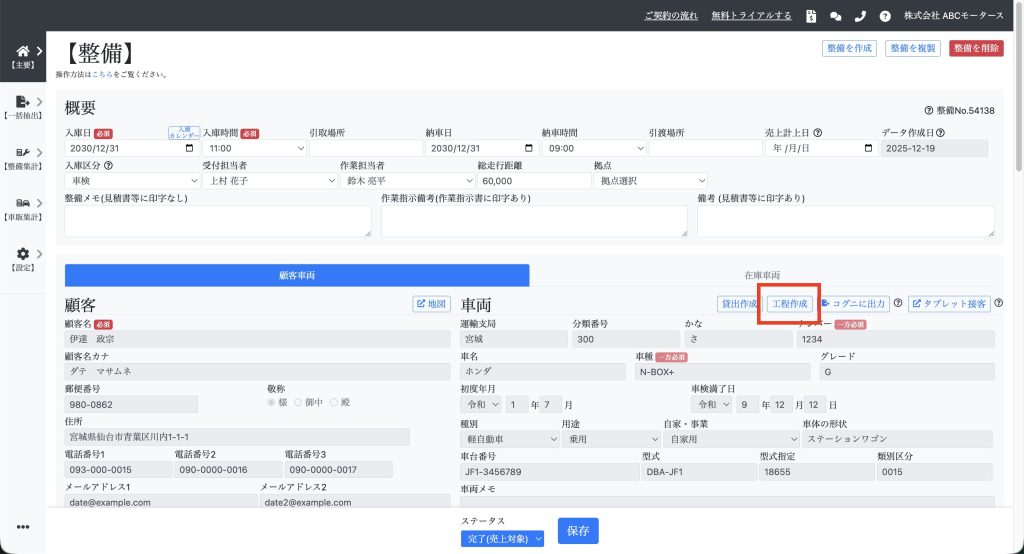The width and height of the screenshot is (1024, 554).
Task: Click the phone icon in top bar
Action: coord(860,16)
